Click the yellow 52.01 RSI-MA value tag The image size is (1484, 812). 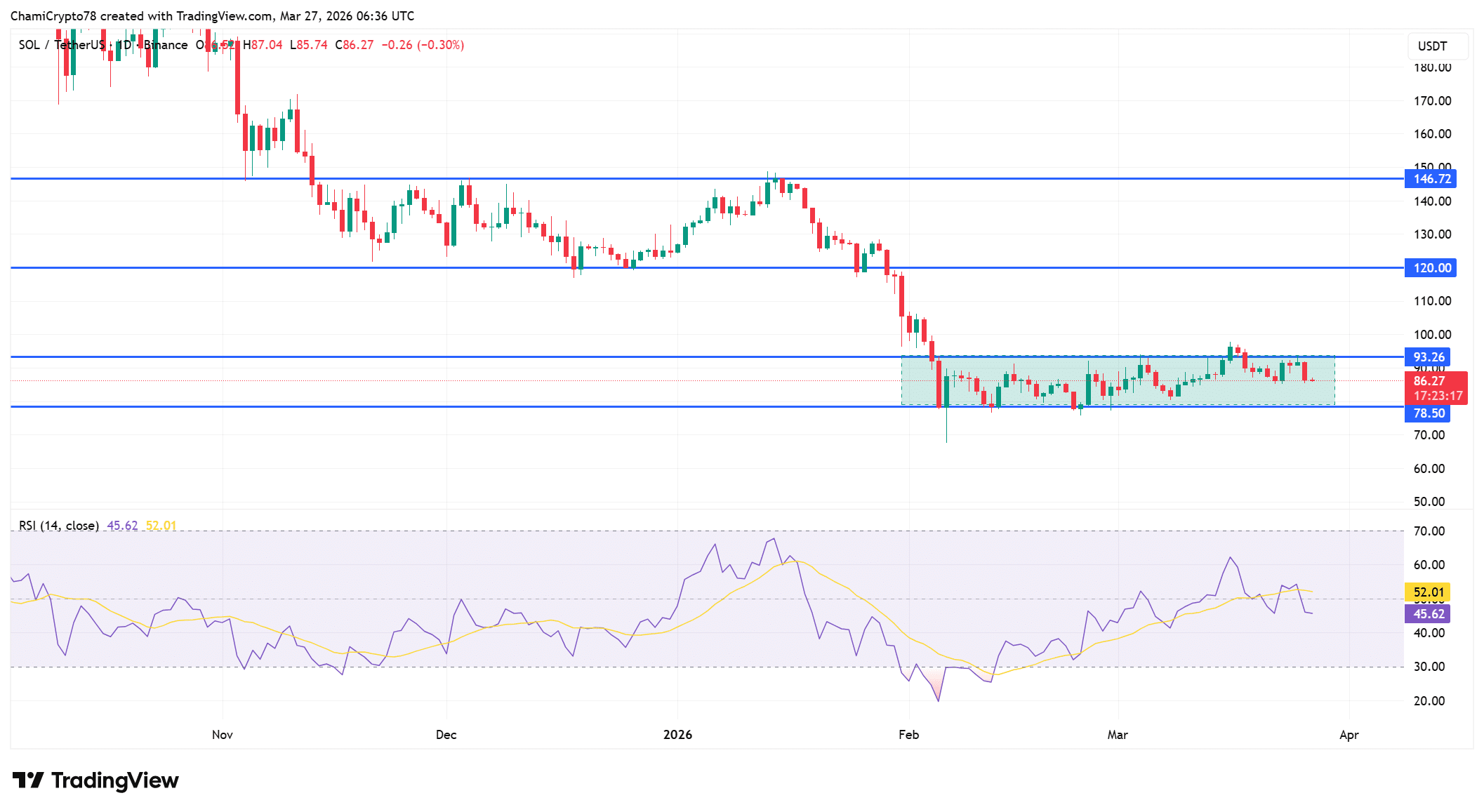1428,592
